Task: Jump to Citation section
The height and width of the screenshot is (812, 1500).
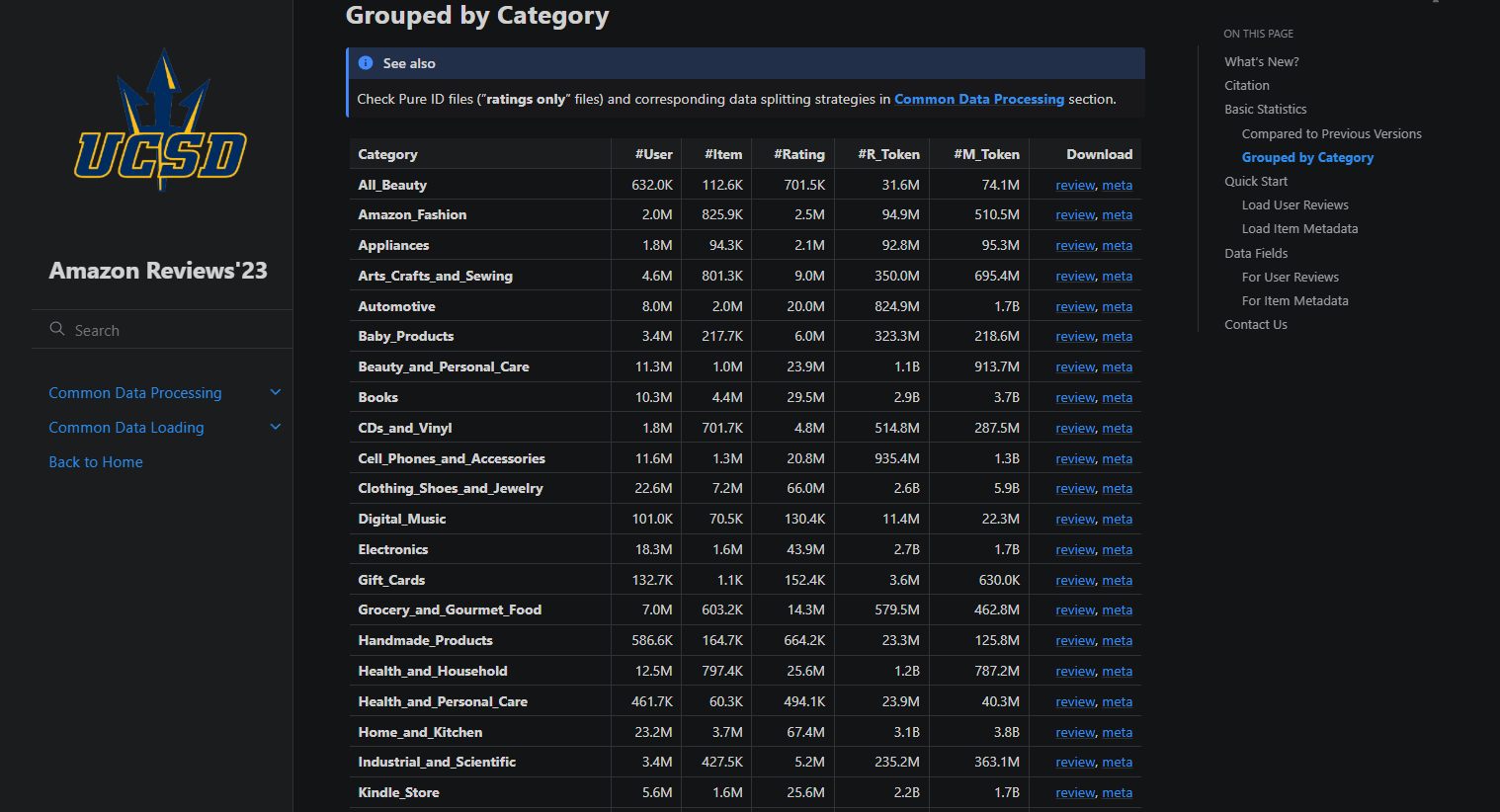Action: [x=1247, y=86]
